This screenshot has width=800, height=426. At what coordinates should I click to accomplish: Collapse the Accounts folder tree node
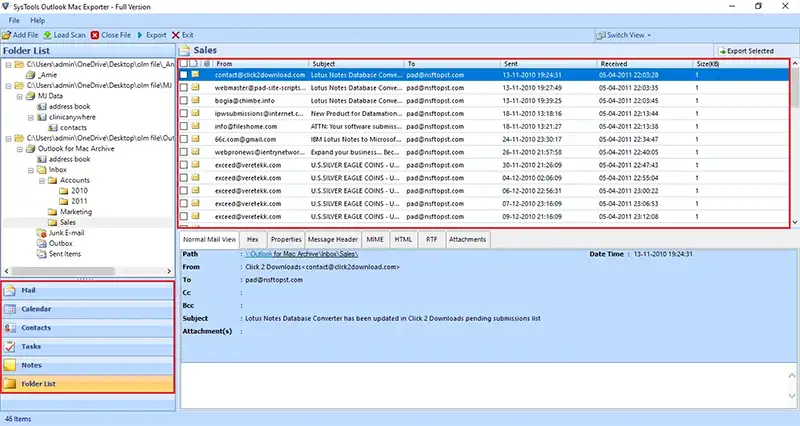point(42,181)
